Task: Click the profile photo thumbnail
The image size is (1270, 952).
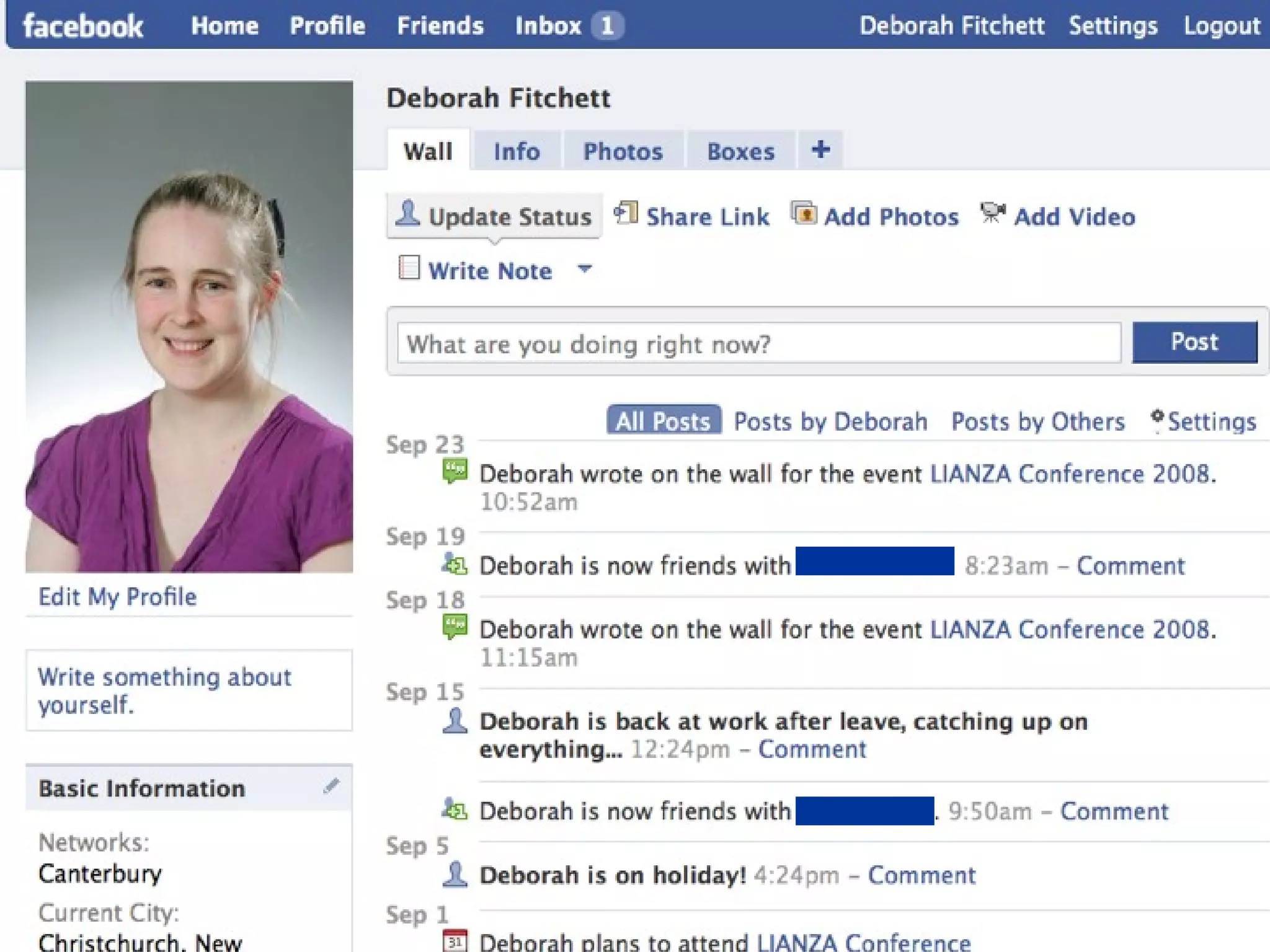Action: [x=189, y=327]
